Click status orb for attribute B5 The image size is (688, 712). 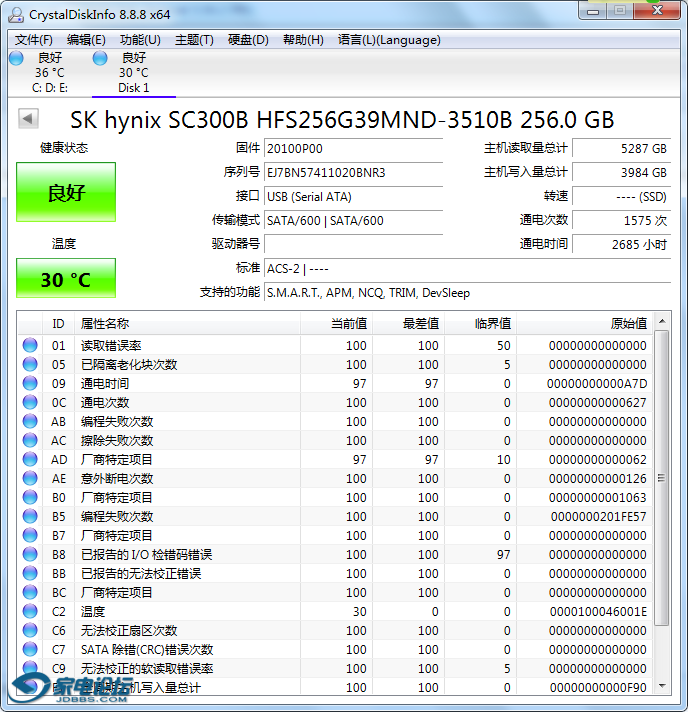click(x=30, y=516)
